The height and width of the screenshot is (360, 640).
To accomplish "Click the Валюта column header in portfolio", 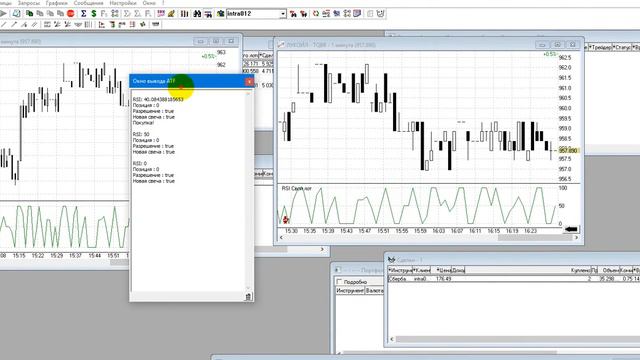I will pyautogui.click(x=374, y=291).
